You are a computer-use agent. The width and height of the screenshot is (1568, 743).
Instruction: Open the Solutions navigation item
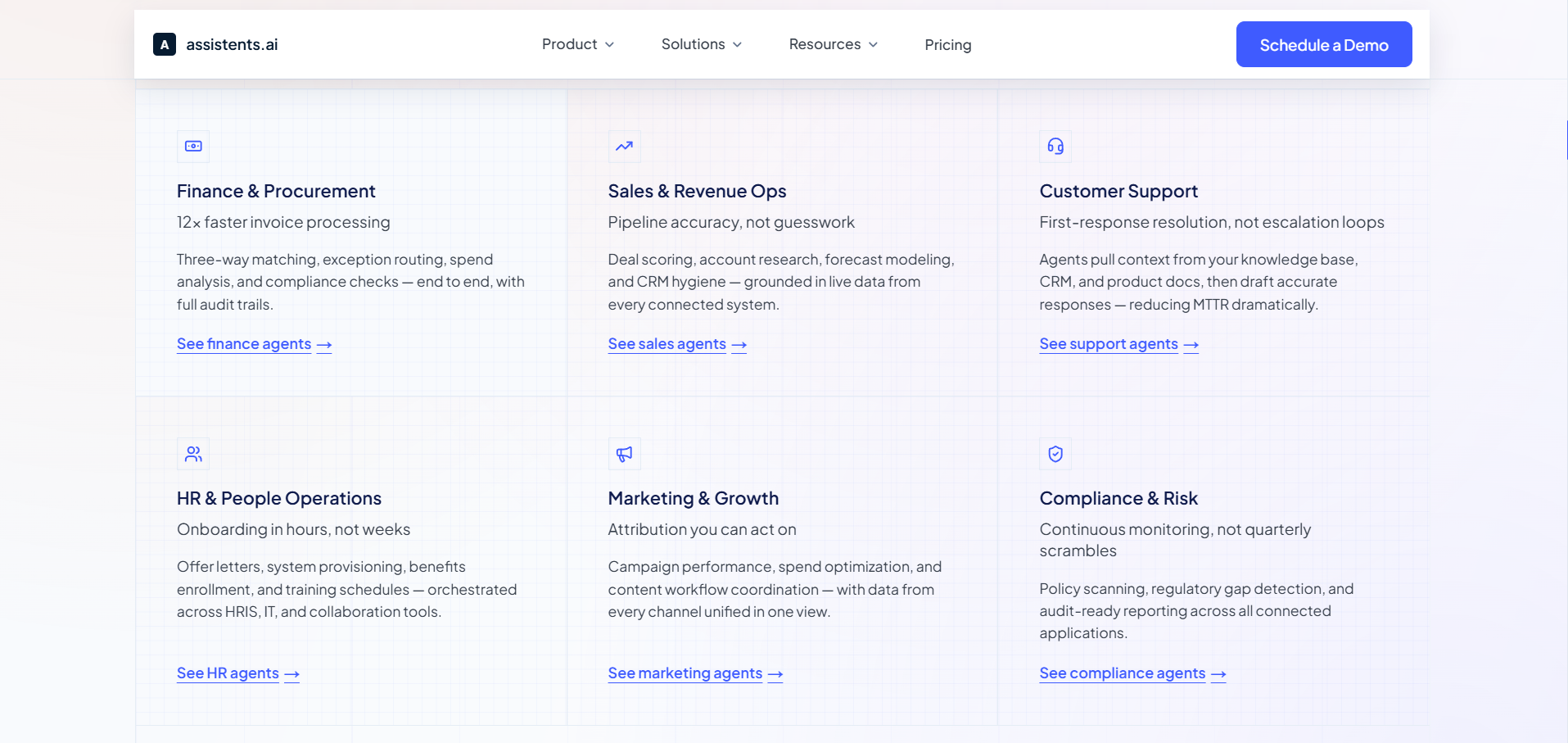pos(702,44)
